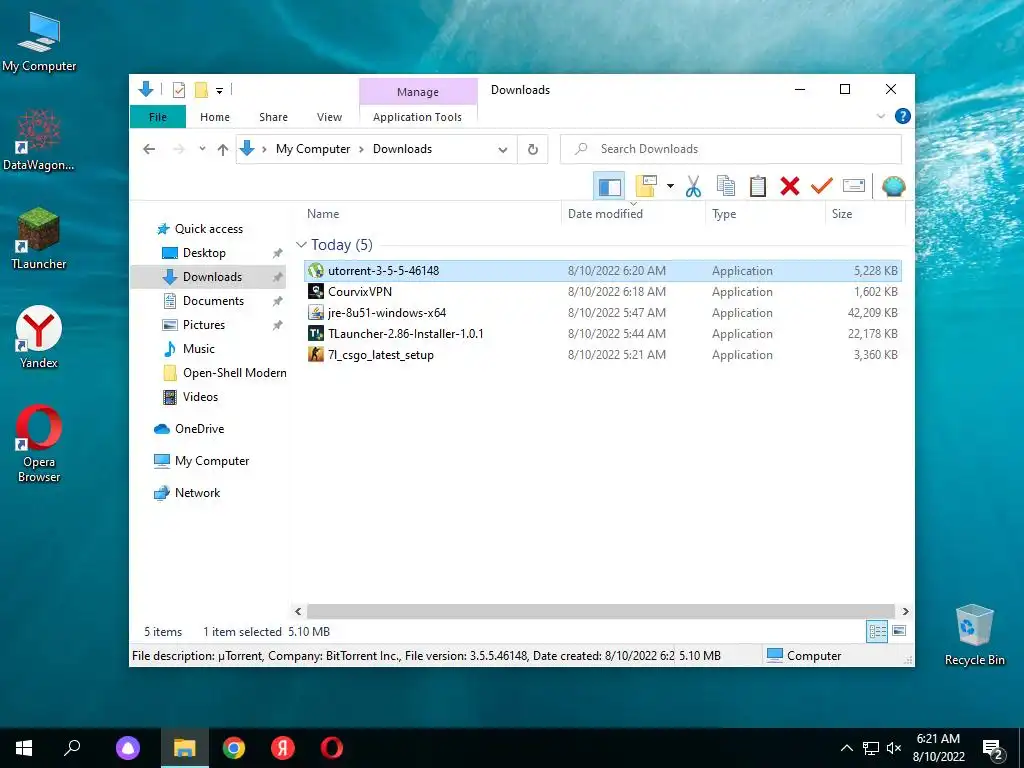
Task: Open the Help question mark icon
Action: [903, 116]
